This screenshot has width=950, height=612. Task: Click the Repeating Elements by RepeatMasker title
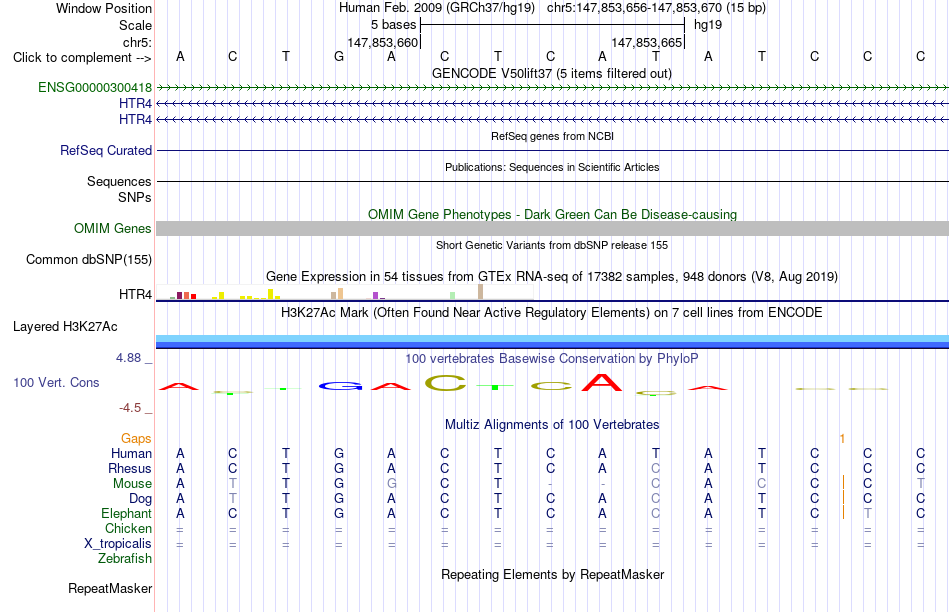(553, 574)
